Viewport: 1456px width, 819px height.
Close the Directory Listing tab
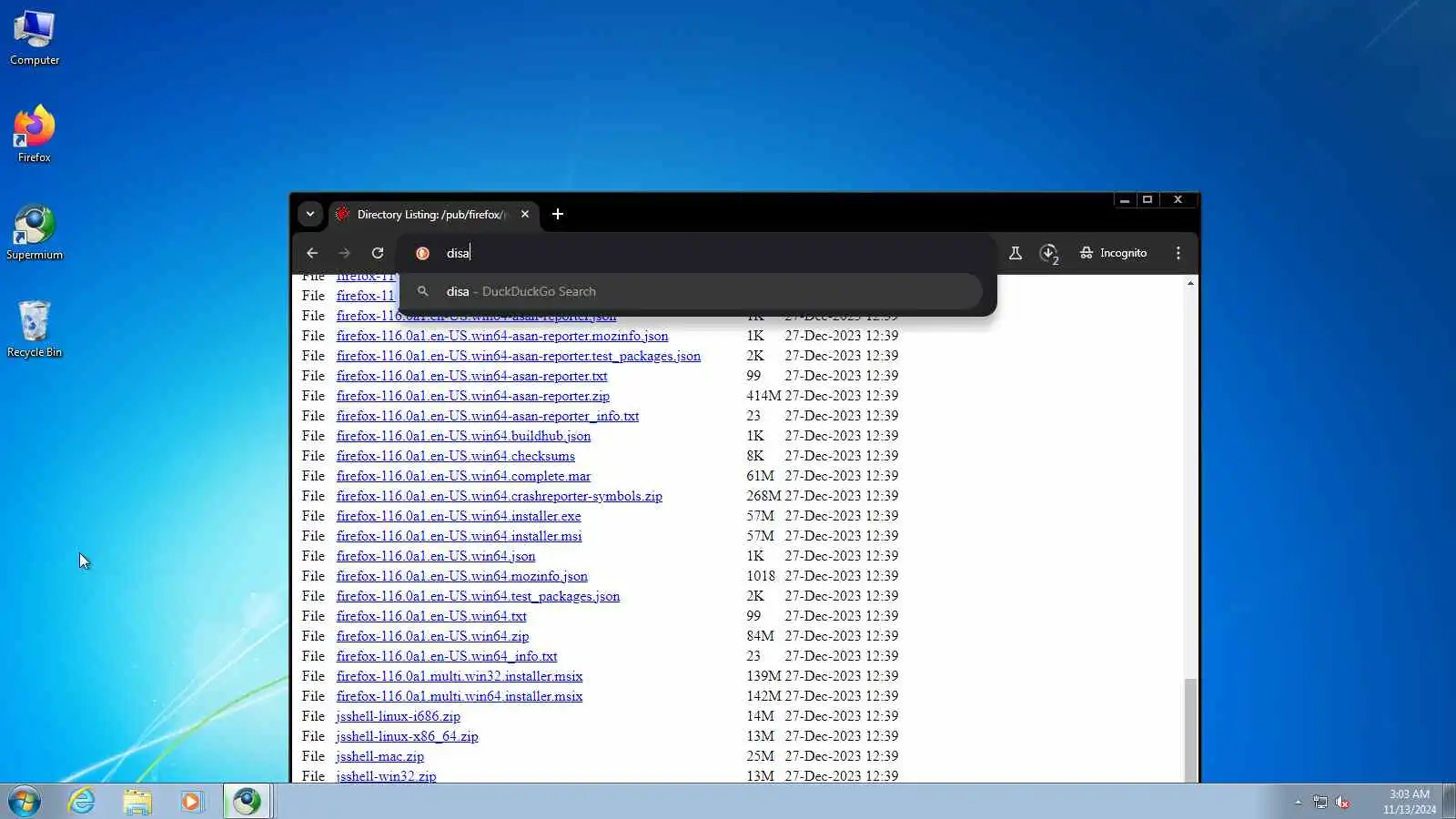[525, 214]
